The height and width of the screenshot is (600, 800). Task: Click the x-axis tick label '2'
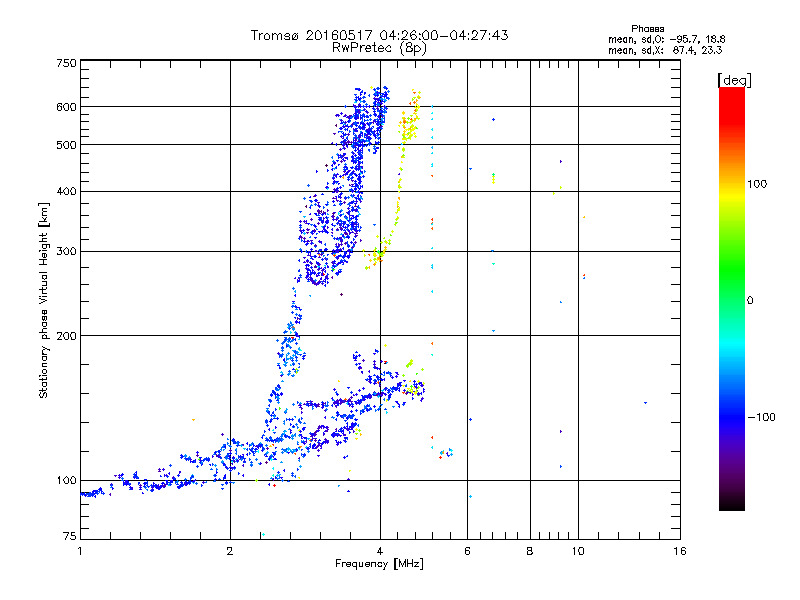tap(230, 551)
